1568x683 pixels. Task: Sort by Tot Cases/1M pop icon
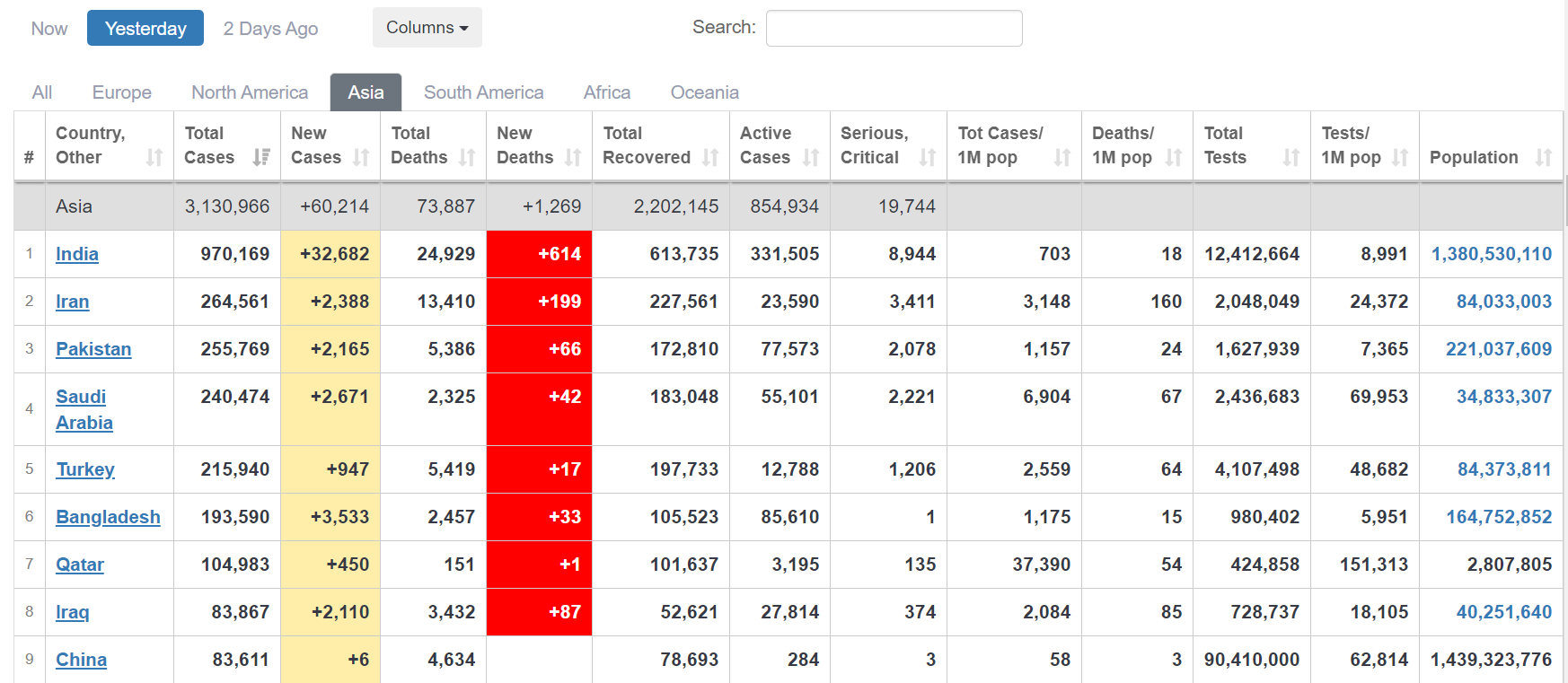1062,158
